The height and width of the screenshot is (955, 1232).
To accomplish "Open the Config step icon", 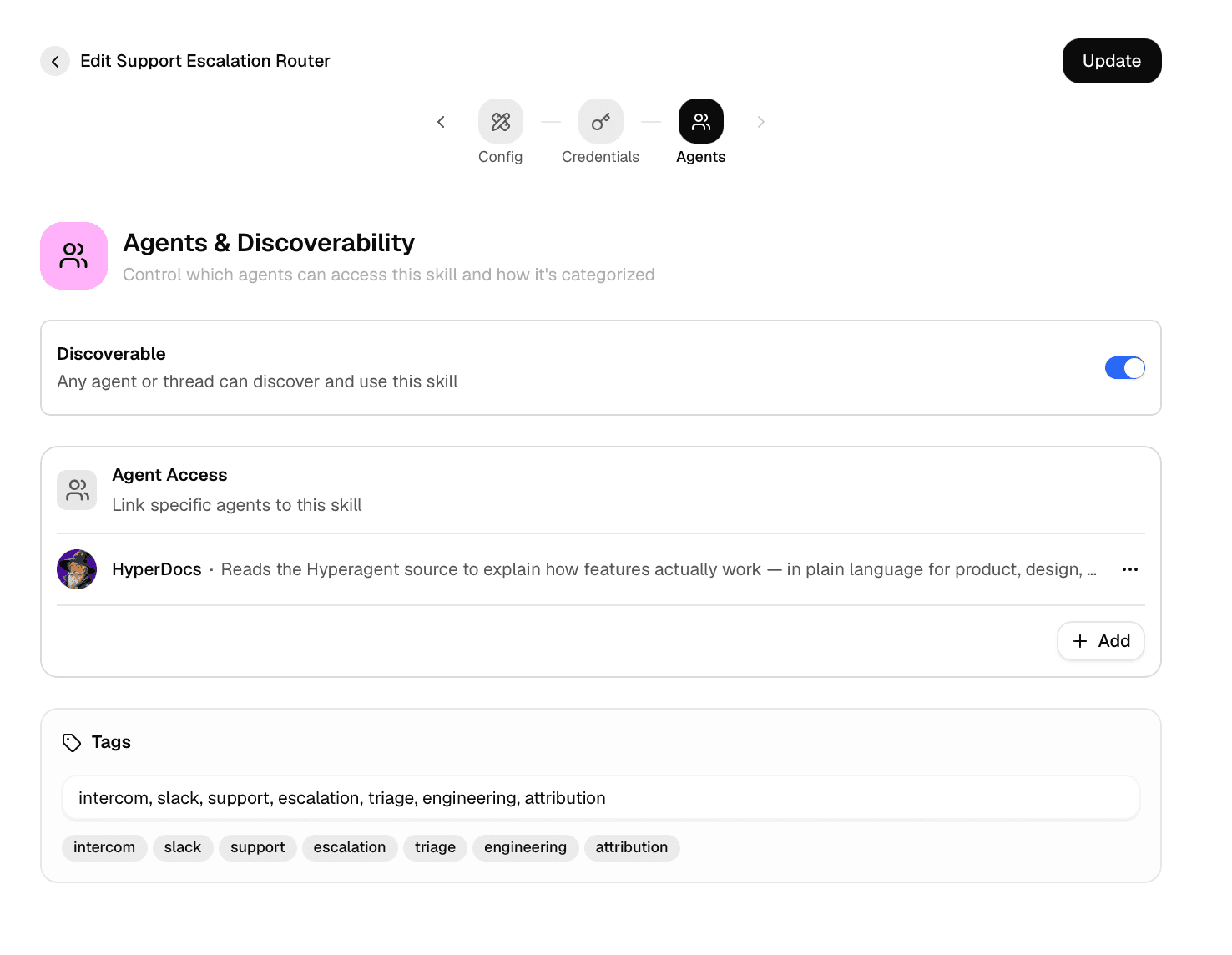I will click(x=501, y=121).
